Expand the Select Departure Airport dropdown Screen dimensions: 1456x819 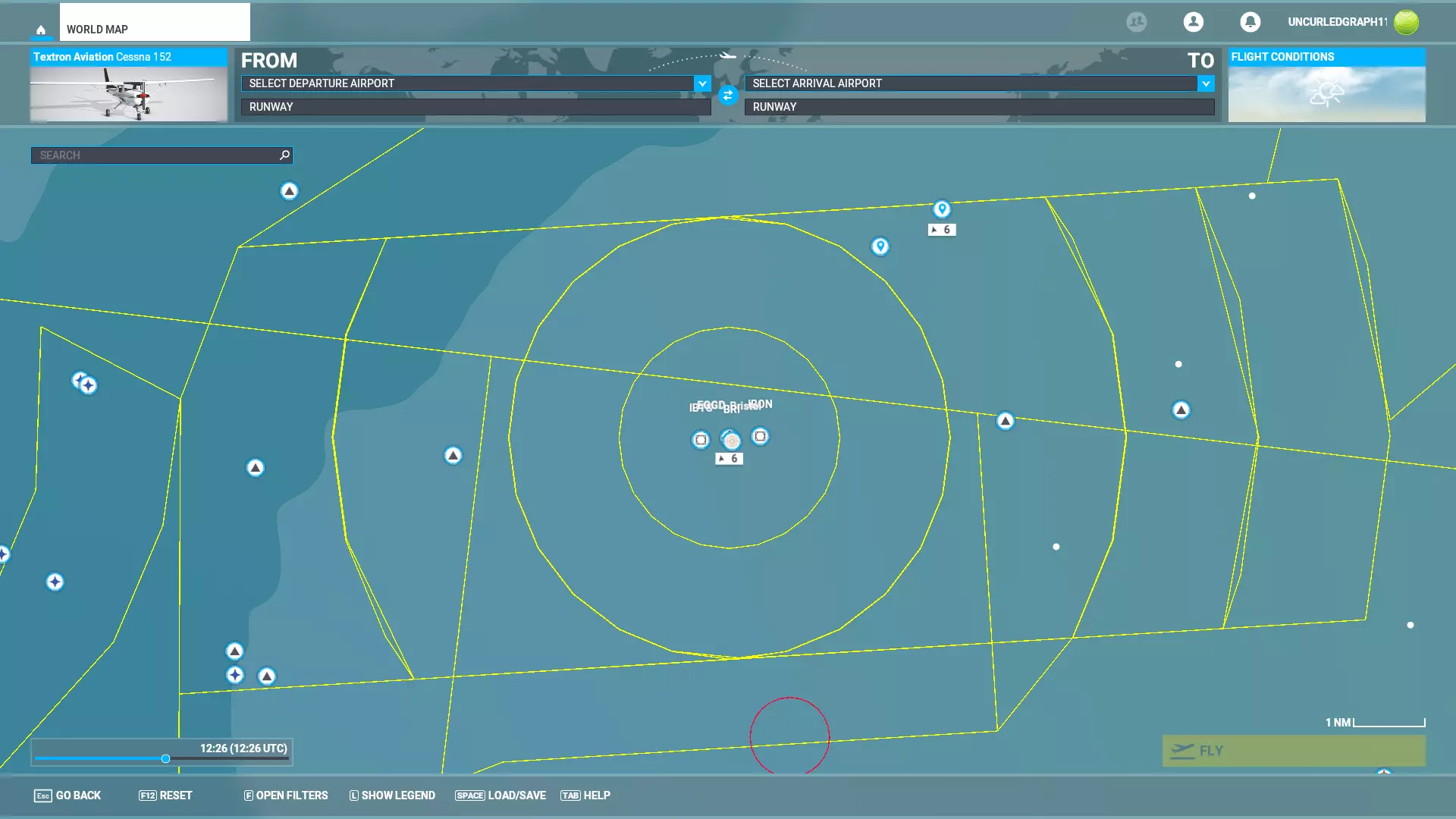(x=702, y=83)
